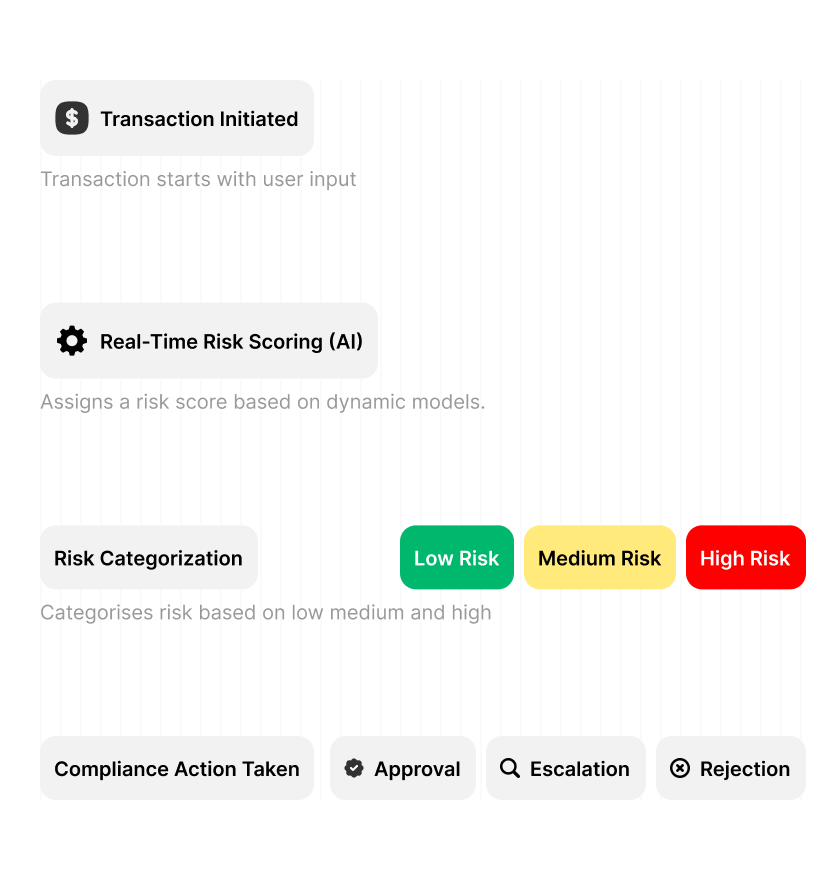Select the Risk Categorization box
Image resolution: width=840 pixels, height=880 pixels.
coord(149,557)
